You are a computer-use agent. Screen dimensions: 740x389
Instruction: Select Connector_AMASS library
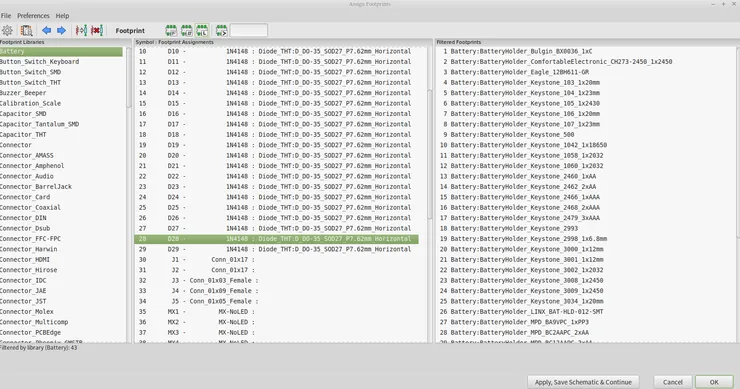tap(61, 155)
